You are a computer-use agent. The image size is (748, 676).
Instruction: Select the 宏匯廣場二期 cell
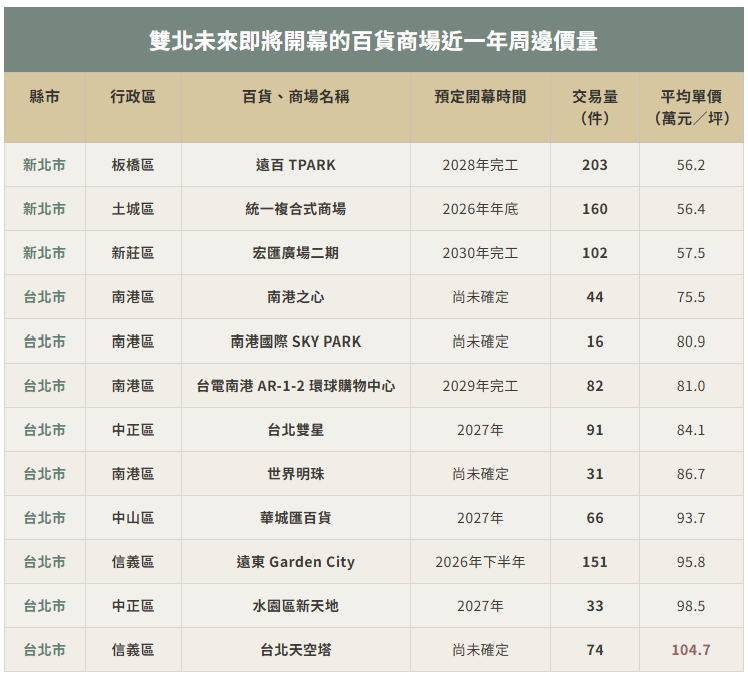click(296, 253)
